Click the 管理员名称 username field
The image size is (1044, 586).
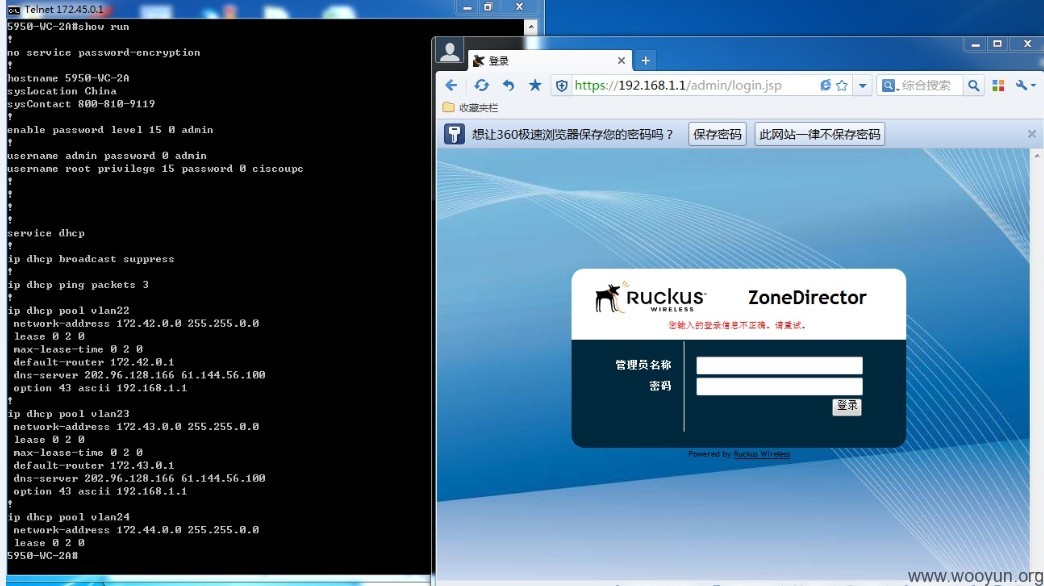[x=779, y=365]
